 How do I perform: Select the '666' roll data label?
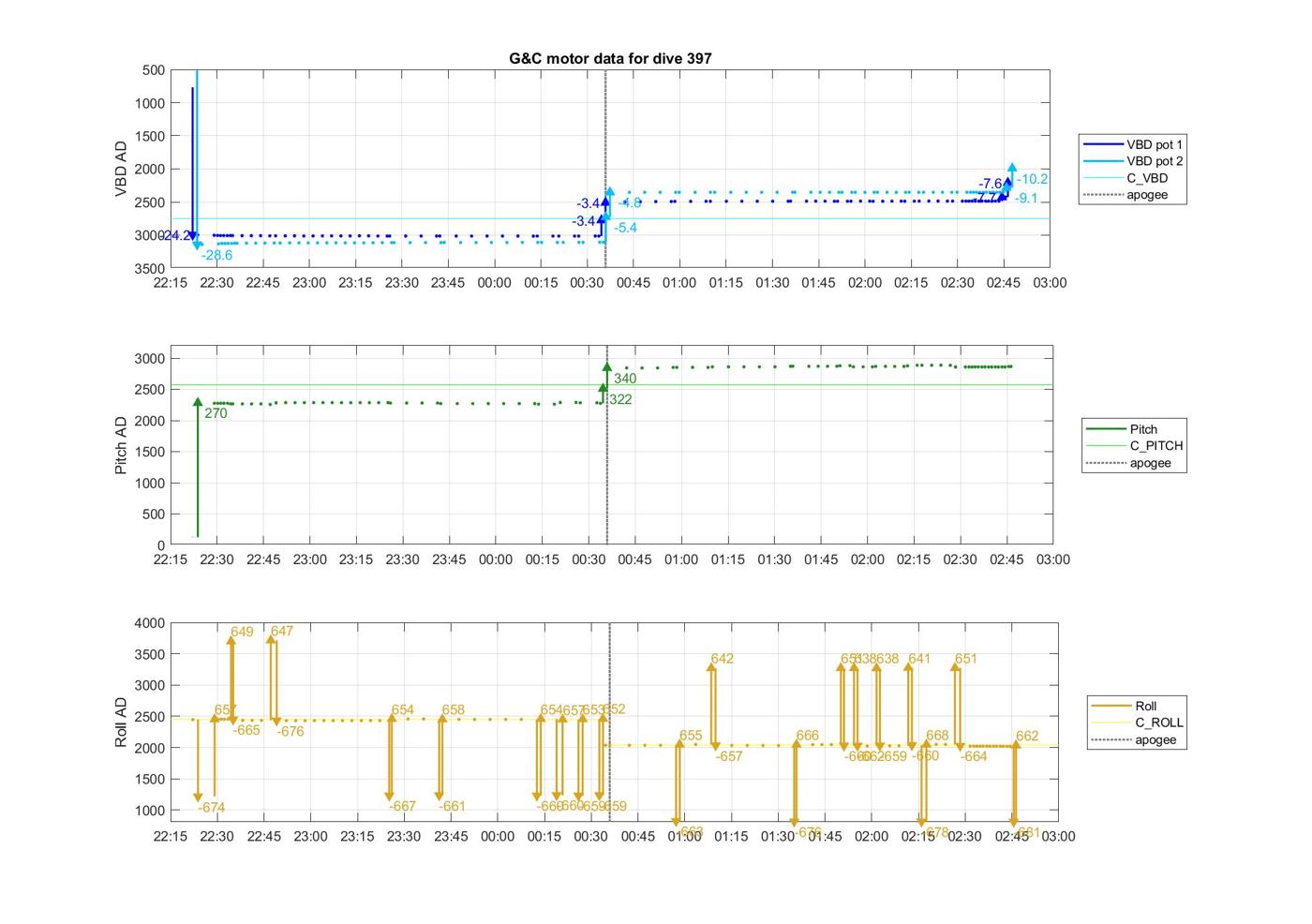coord(807,736)
